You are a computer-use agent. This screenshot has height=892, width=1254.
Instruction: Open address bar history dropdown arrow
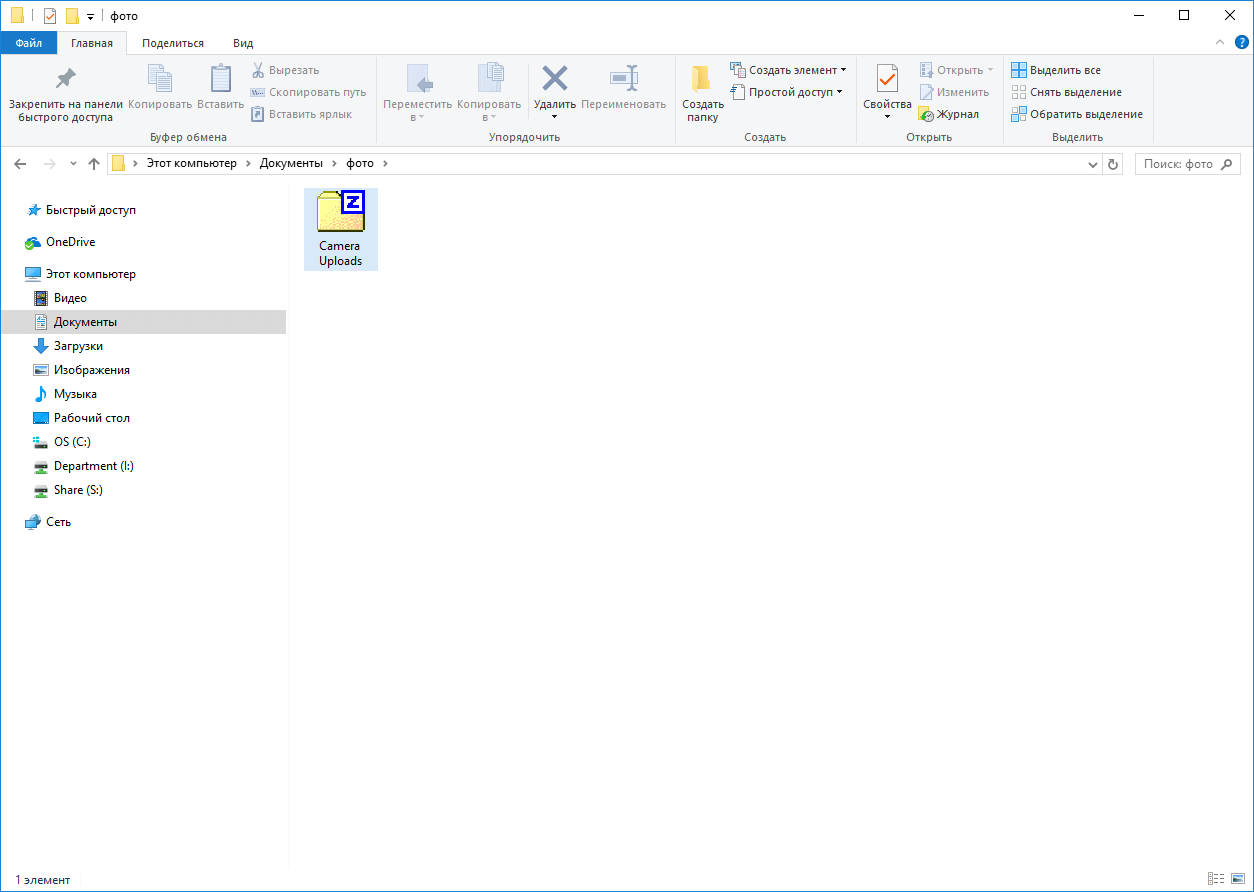point(1093,164)
